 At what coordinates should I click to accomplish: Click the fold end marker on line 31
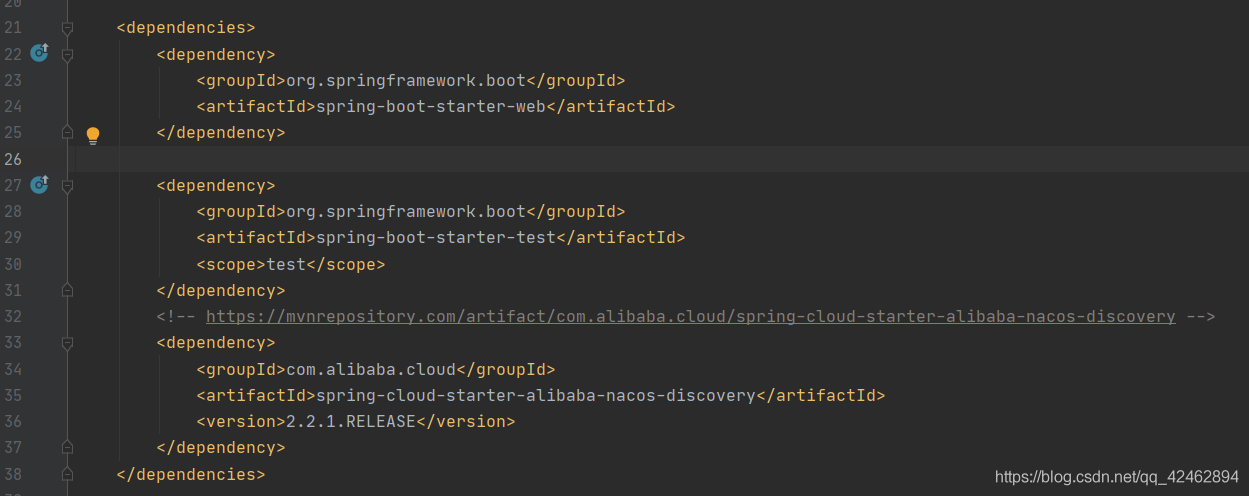pyautogui.click(x=67, y=290)
